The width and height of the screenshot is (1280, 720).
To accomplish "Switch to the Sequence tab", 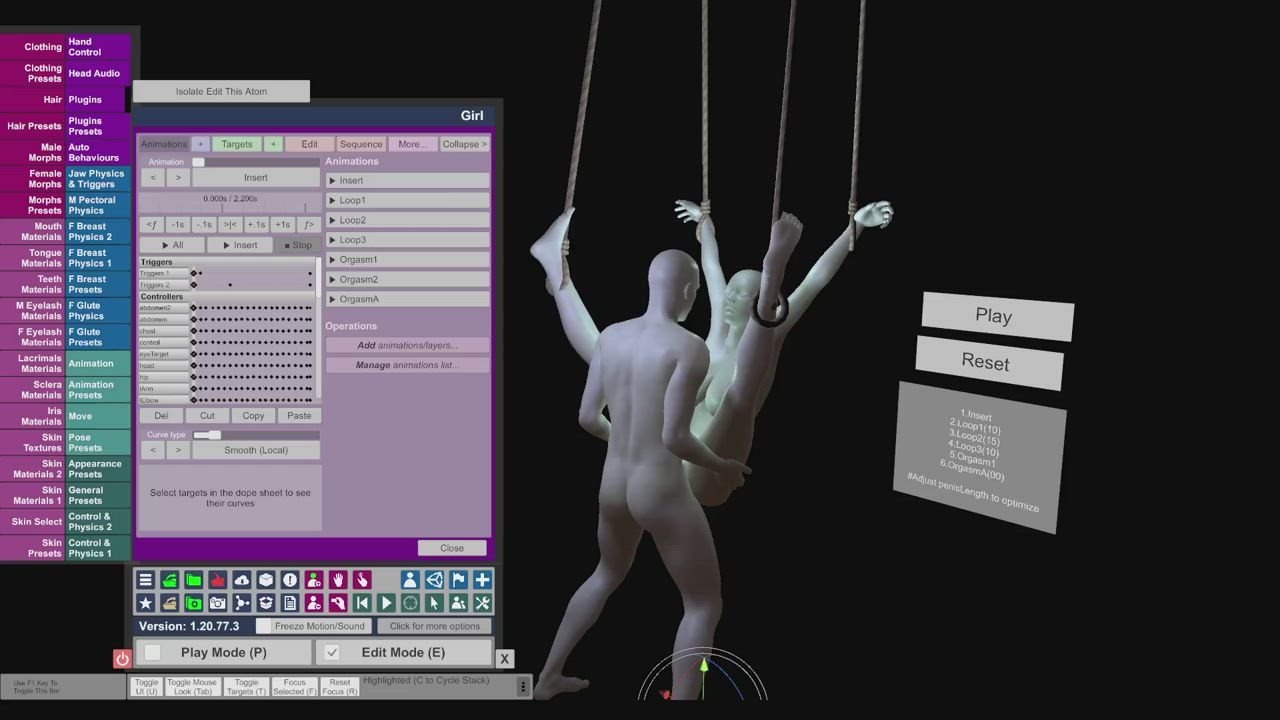I will point(360,144).
